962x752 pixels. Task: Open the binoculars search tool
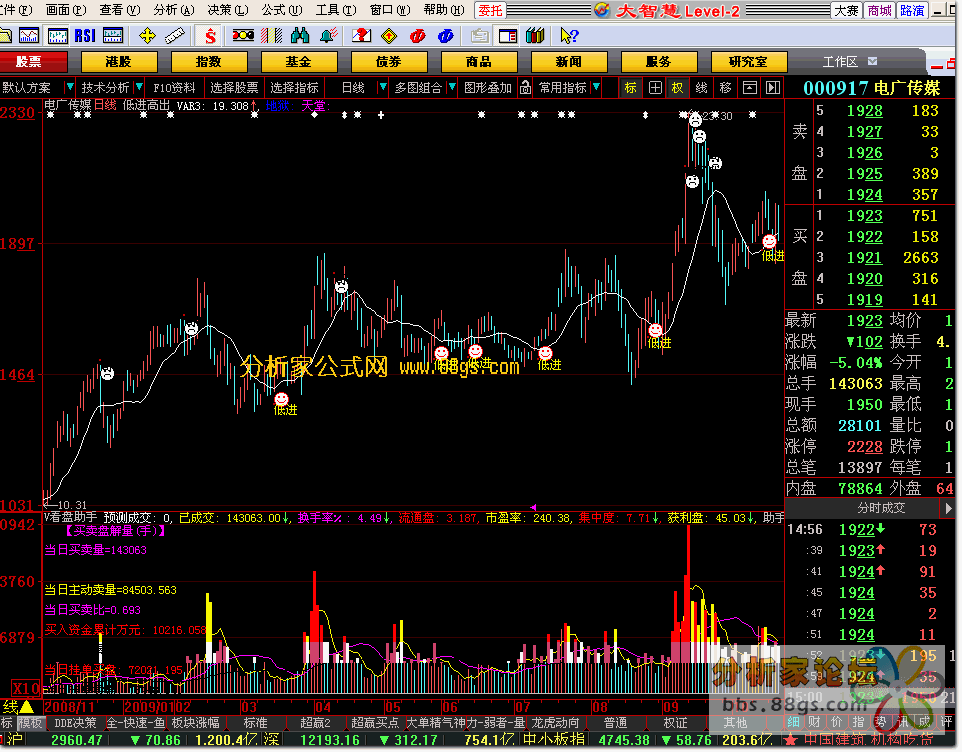point(300,36)
